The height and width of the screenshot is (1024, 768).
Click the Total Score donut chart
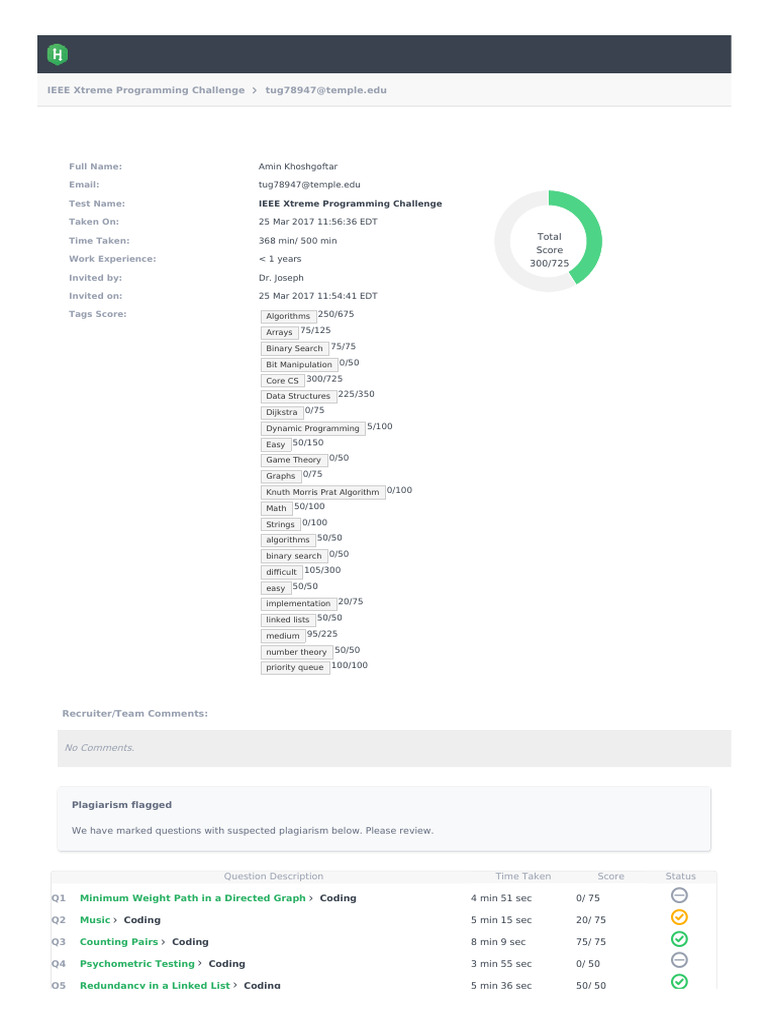click(549, 242)
